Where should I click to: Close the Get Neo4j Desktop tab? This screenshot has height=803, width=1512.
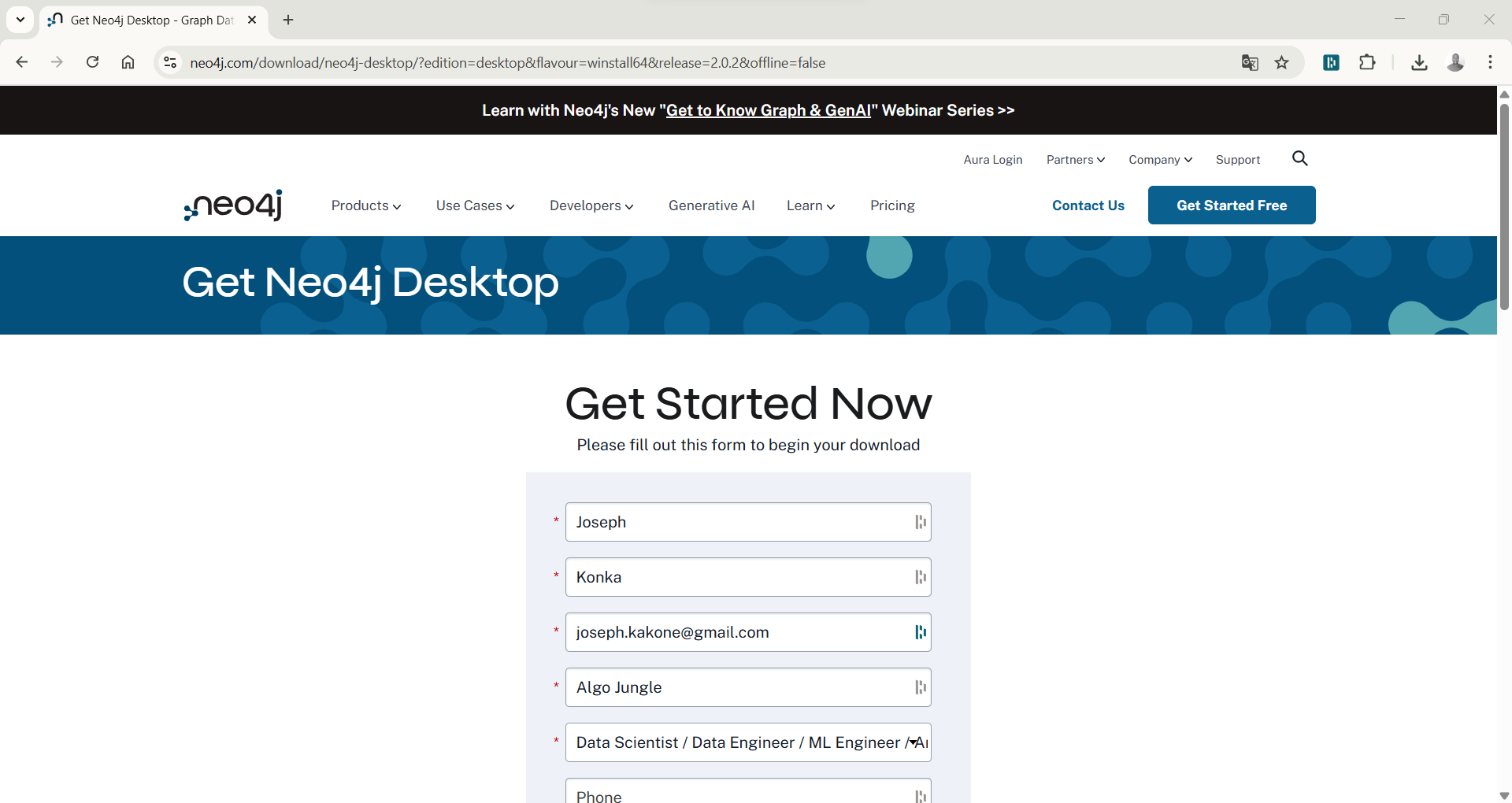click(x=252, y=20)
